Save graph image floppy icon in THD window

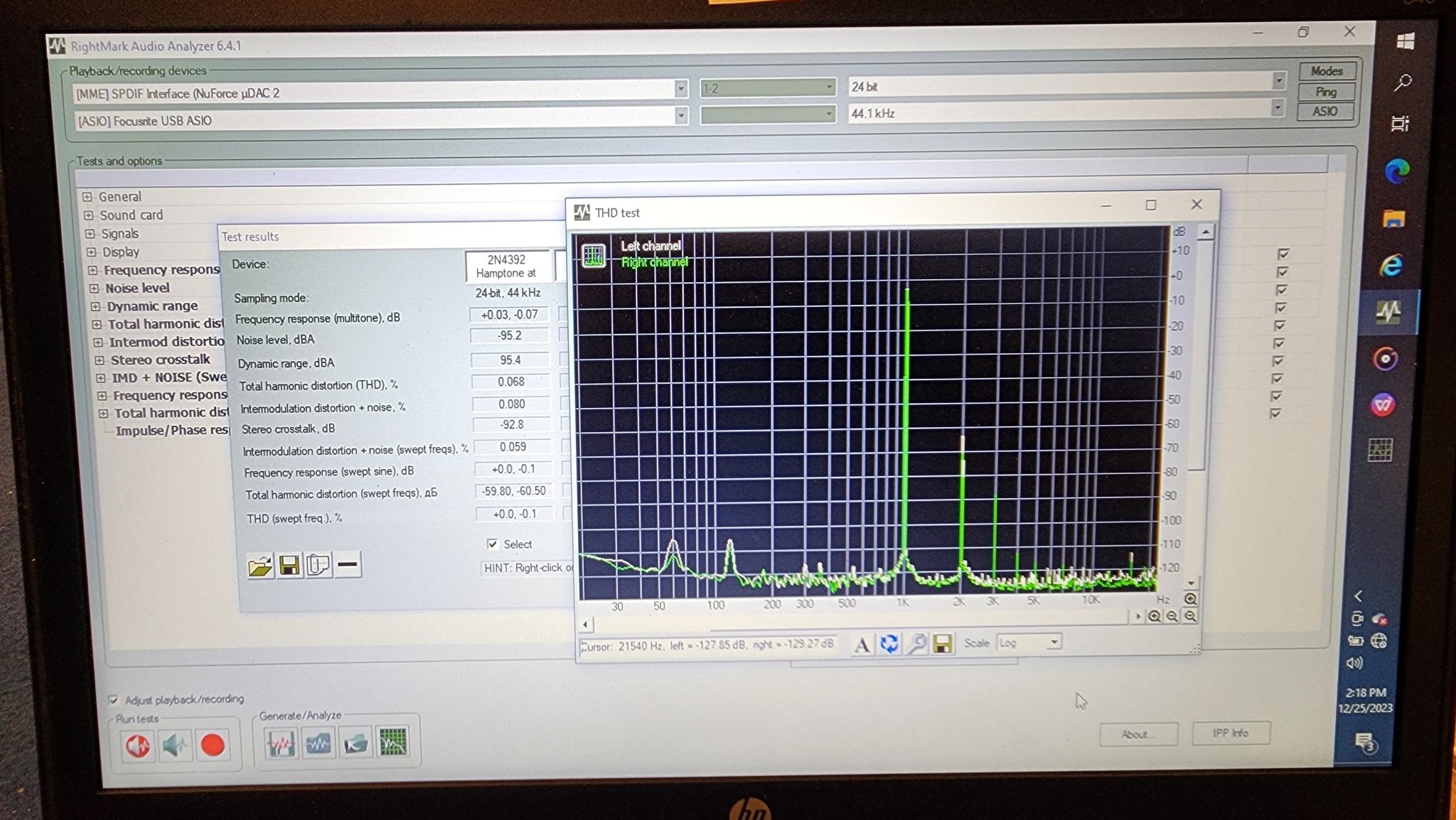(943, 644)
